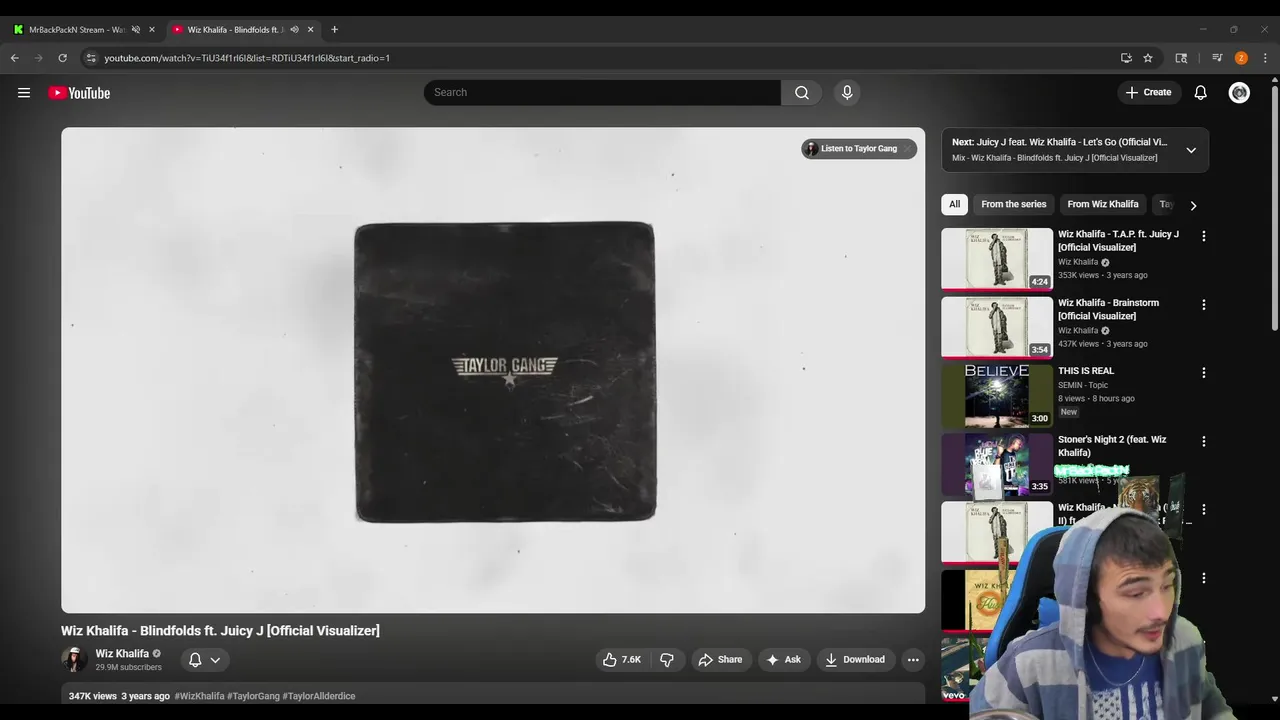Open Chrome profile Z avatar

(x=1241, y=58)
